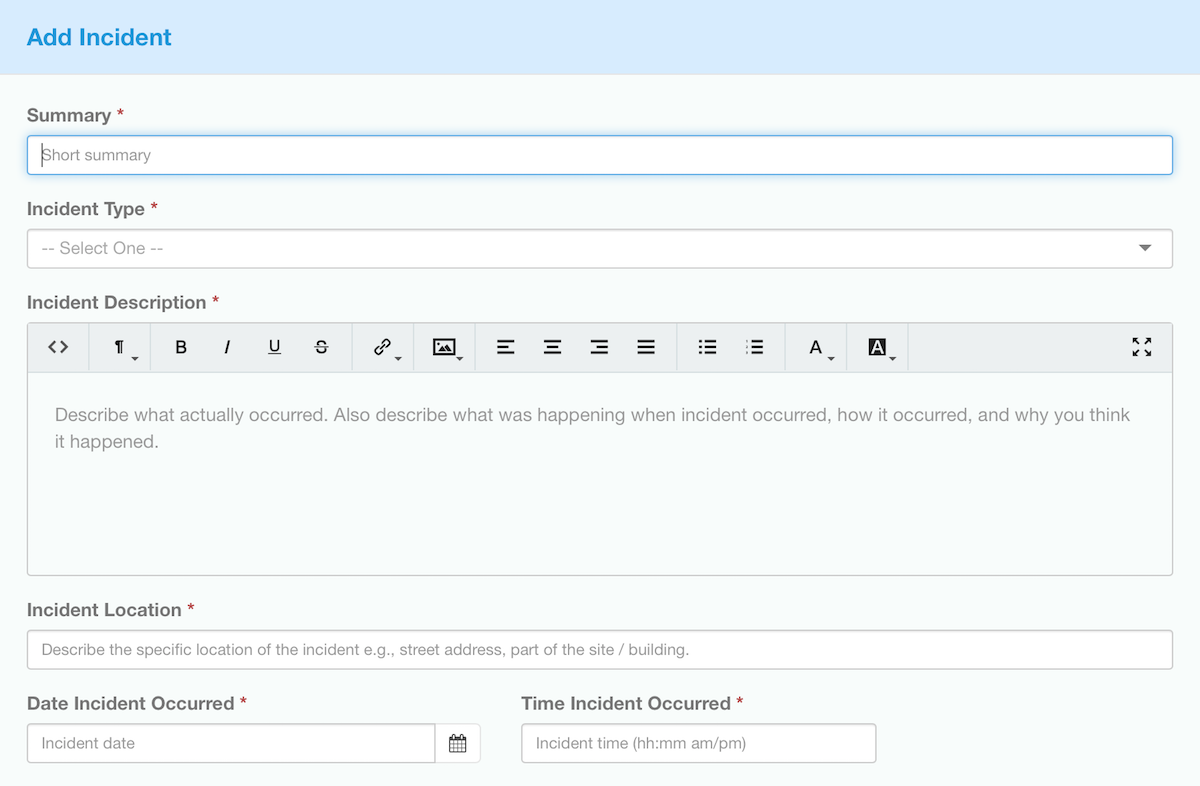This screenshot has width=1200, height=786.
Task: Expand editor to fullscreen
Action: [x=1141, y=347]
